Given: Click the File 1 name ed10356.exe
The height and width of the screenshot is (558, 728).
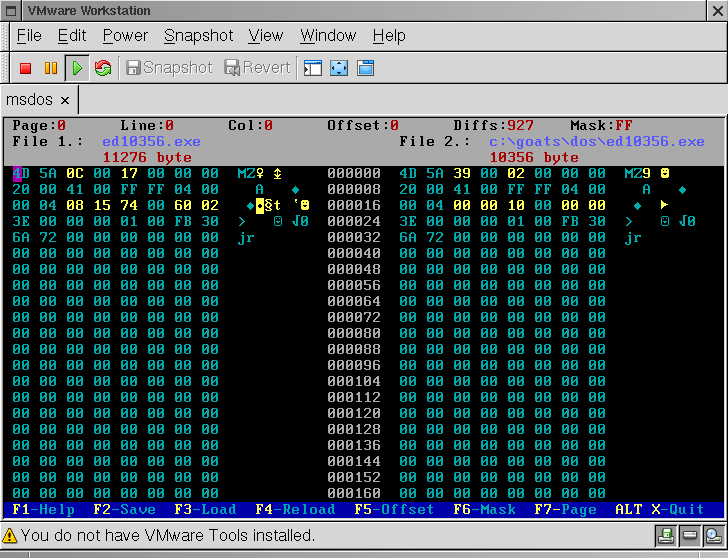Looking at the screenshot, I should click(151, 141).
